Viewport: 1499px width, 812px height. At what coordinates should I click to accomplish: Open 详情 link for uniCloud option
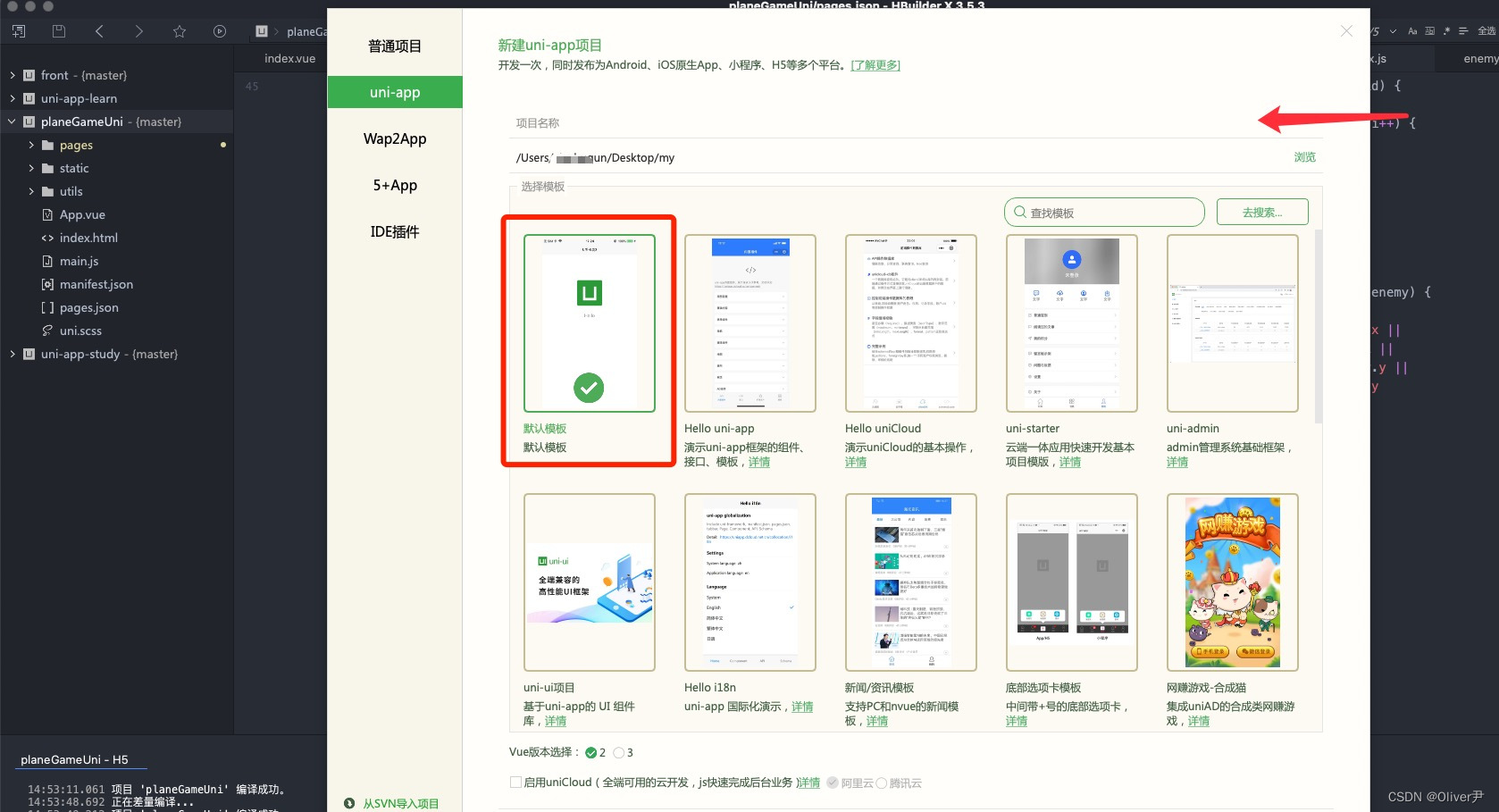pyautogui.click(x=809, y=783)
